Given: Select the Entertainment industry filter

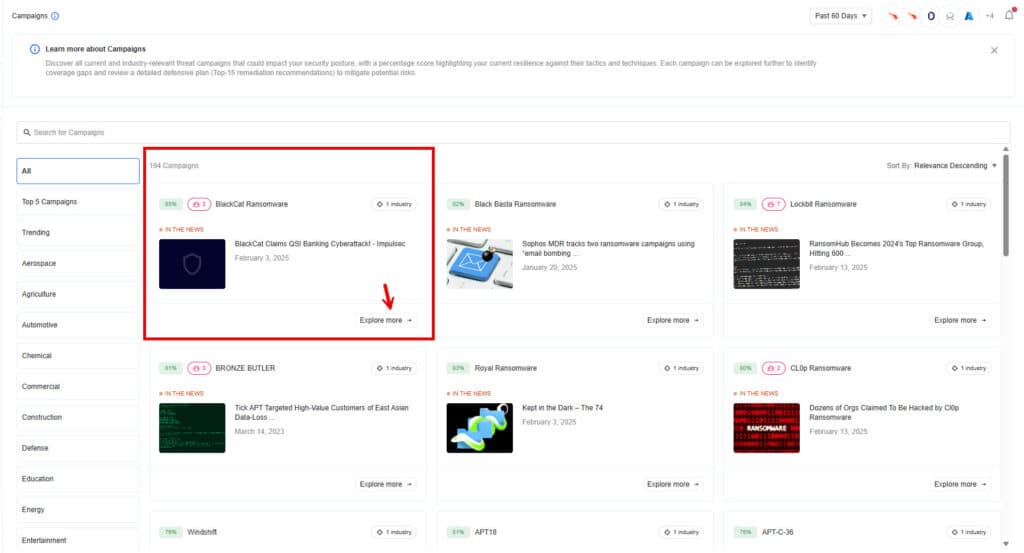Looking at the screenshot, I should 78,540.
